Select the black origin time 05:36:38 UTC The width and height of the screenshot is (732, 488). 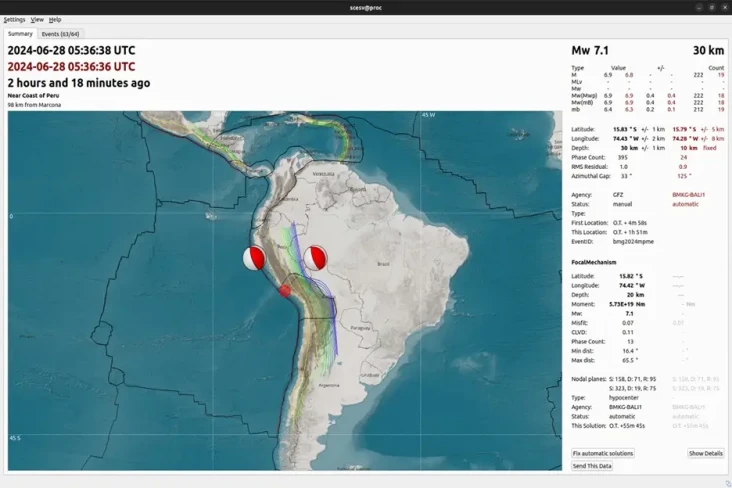click(71, 50)
